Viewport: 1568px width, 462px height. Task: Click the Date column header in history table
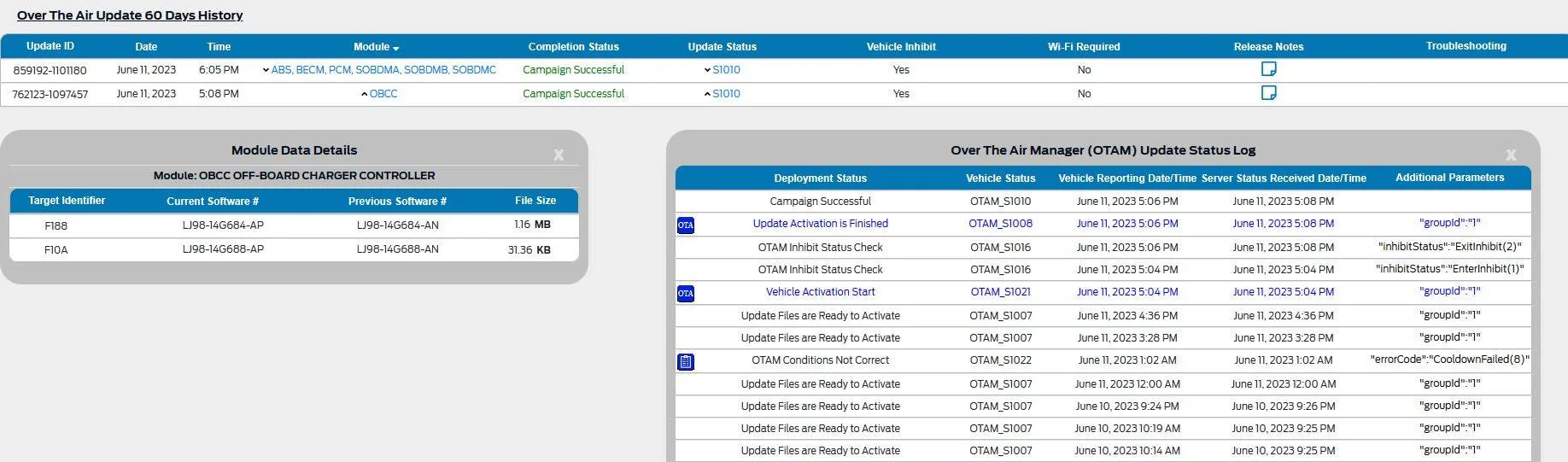pos(146,47)
